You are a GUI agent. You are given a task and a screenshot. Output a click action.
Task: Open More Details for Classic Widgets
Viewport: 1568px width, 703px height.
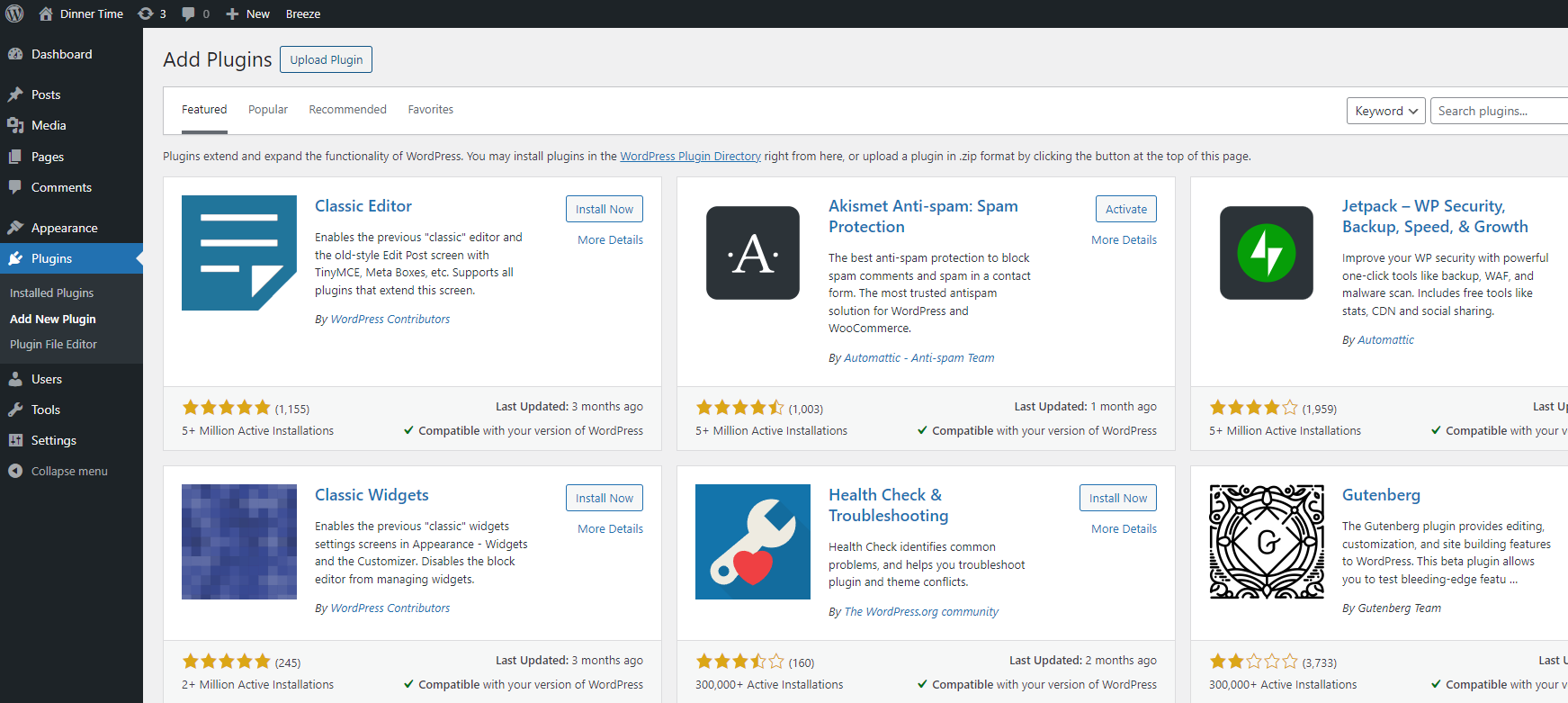click(x=610, y=529)
